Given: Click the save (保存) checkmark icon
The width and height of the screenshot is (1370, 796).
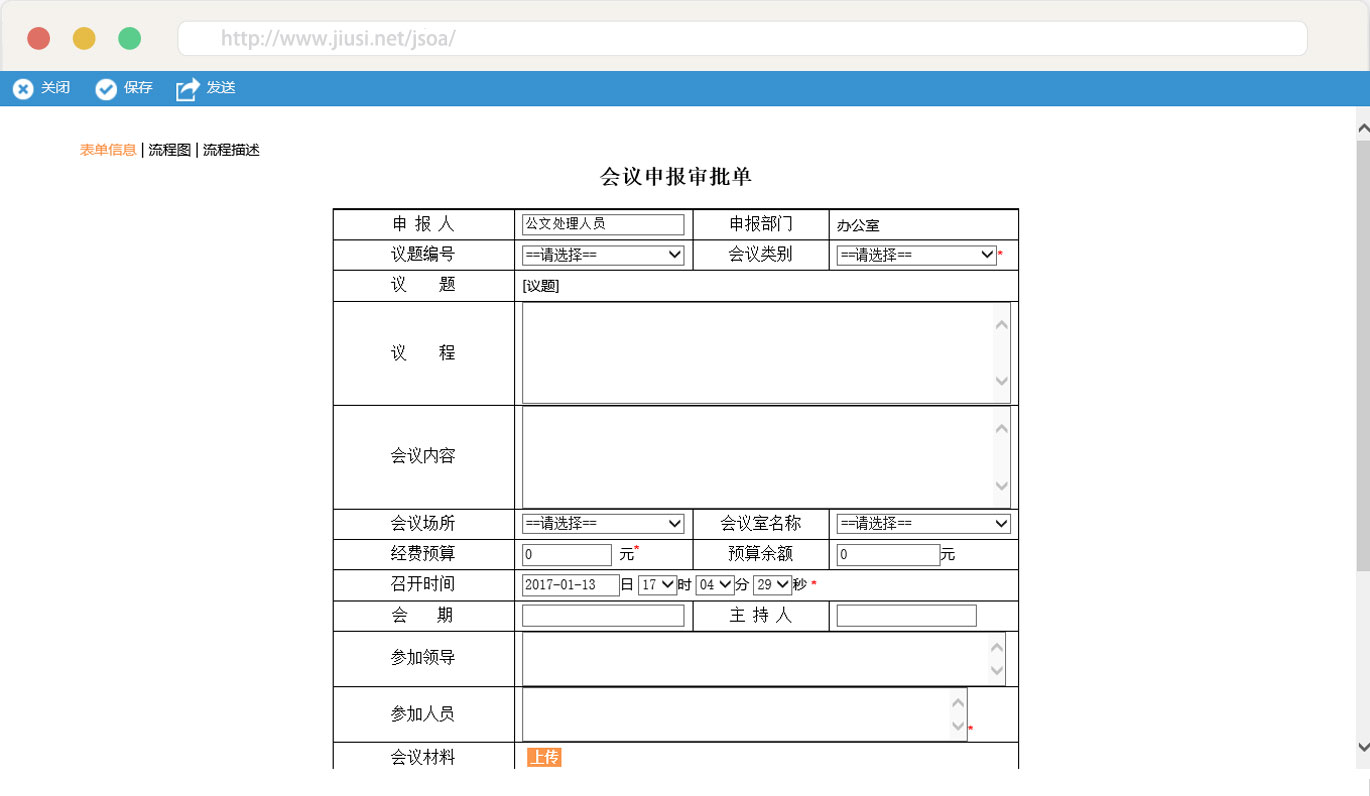Looking at the screenshot, I should pos(106,89).
